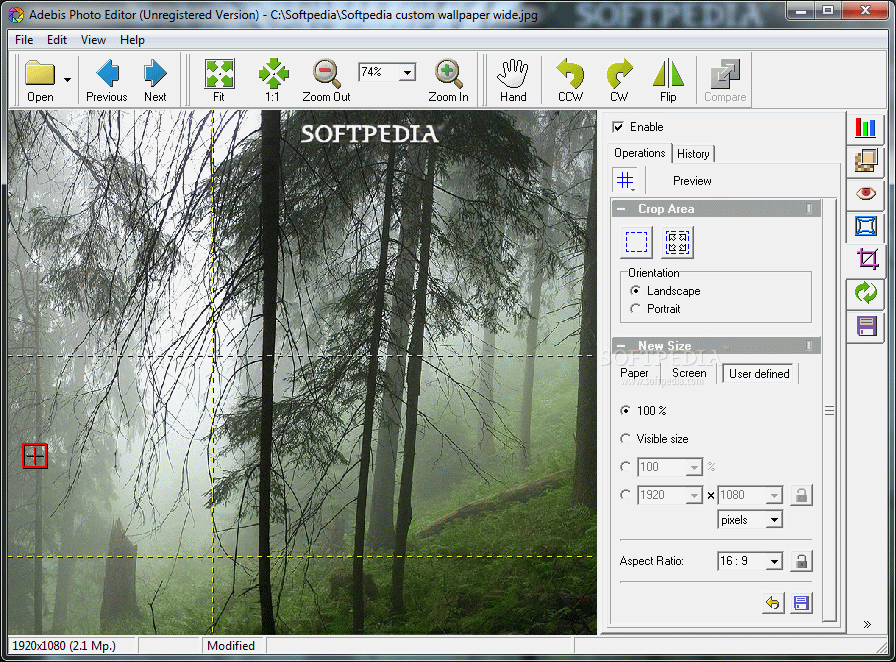
Task: Open a file with the folder icon
Action: (x=40, y=80)
